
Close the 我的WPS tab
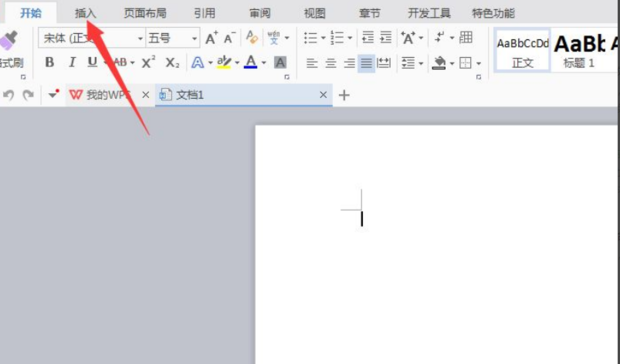point(146,95)
